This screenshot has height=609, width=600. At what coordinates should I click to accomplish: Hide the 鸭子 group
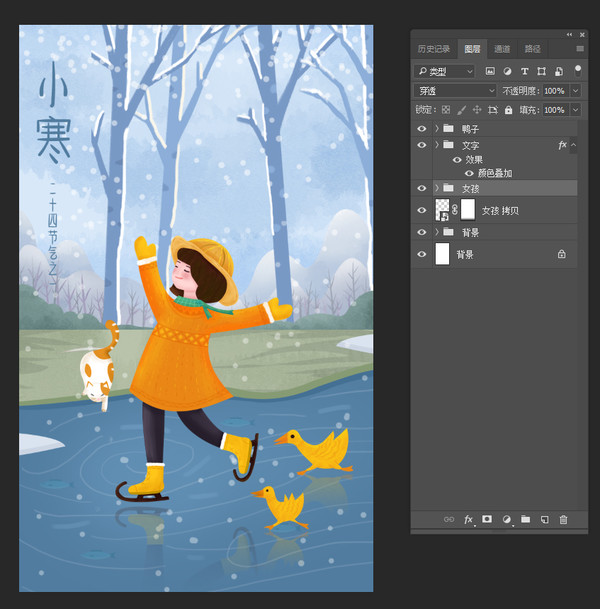(422, 129)
